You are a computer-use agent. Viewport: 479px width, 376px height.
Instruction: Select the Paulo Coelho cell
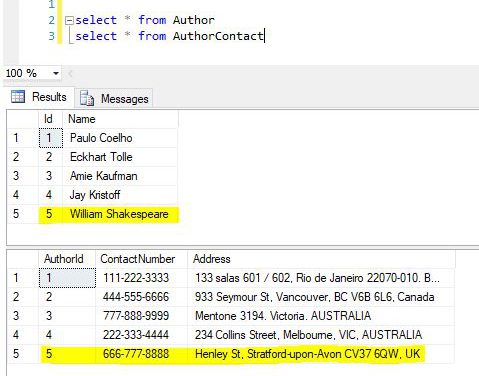point(120,138)
